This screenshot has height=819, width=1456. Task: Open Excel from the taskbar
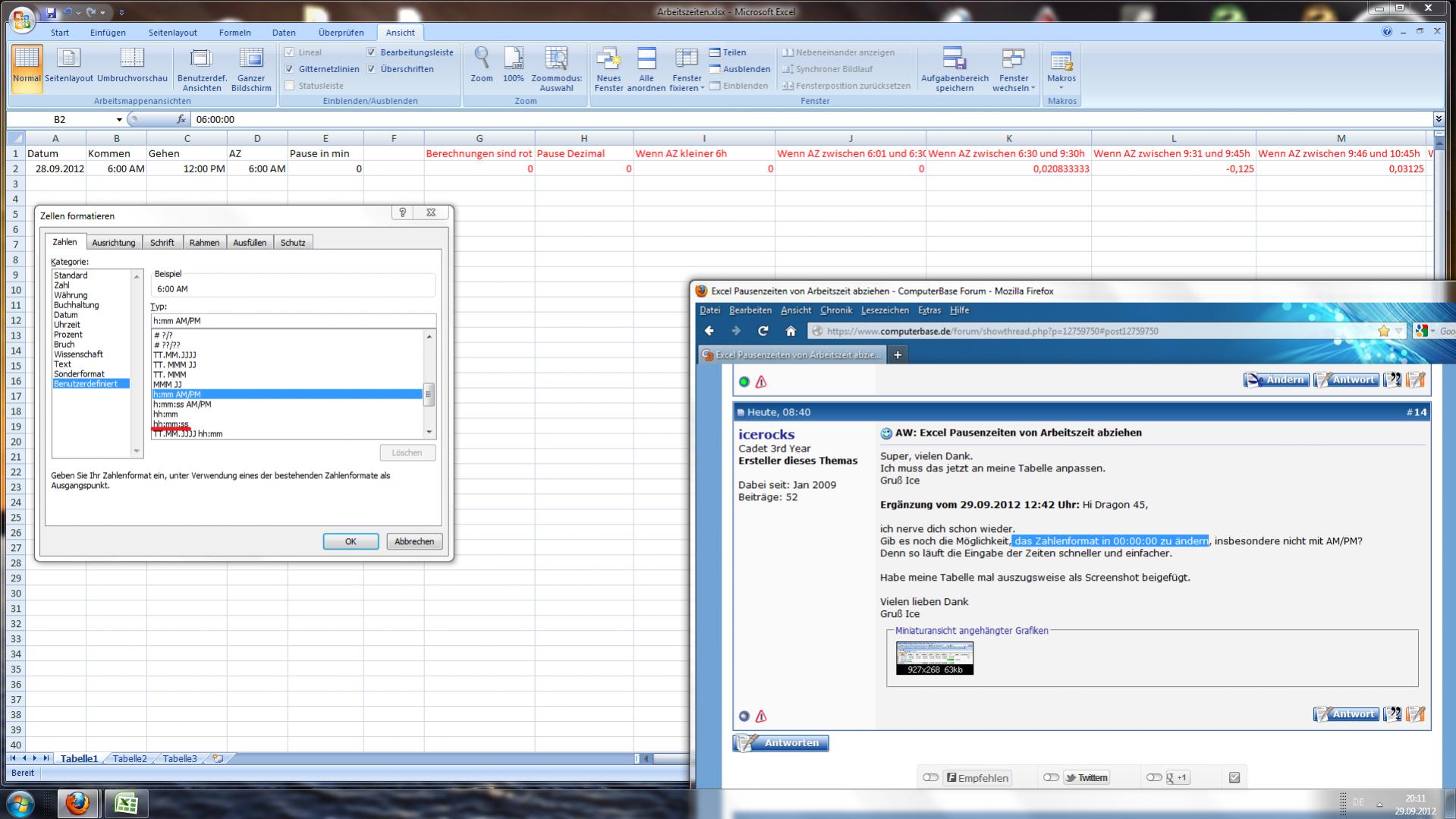click(x=126, y=803)
